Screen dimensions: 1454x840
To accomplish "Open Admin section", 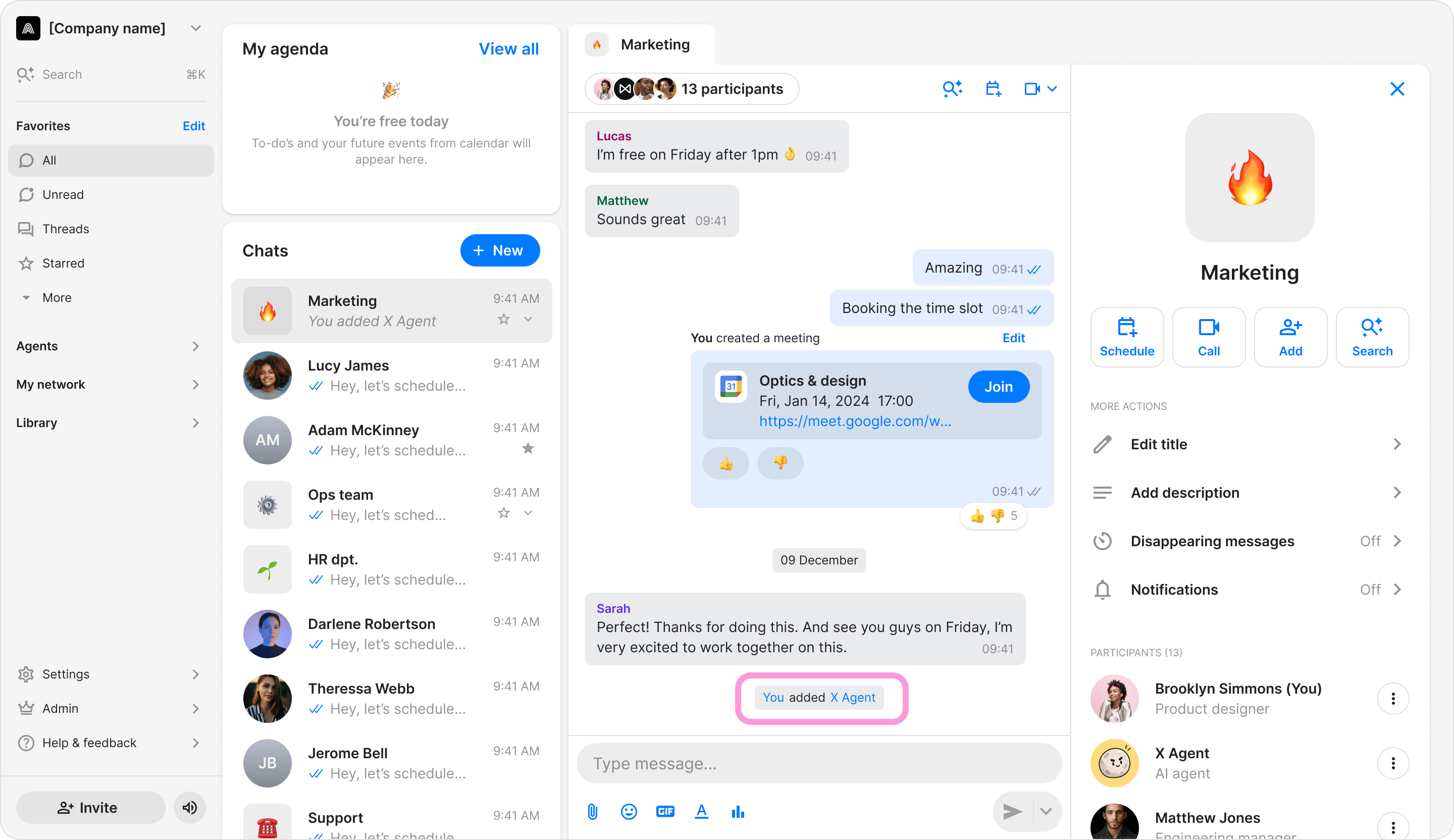I will point(111,708).
